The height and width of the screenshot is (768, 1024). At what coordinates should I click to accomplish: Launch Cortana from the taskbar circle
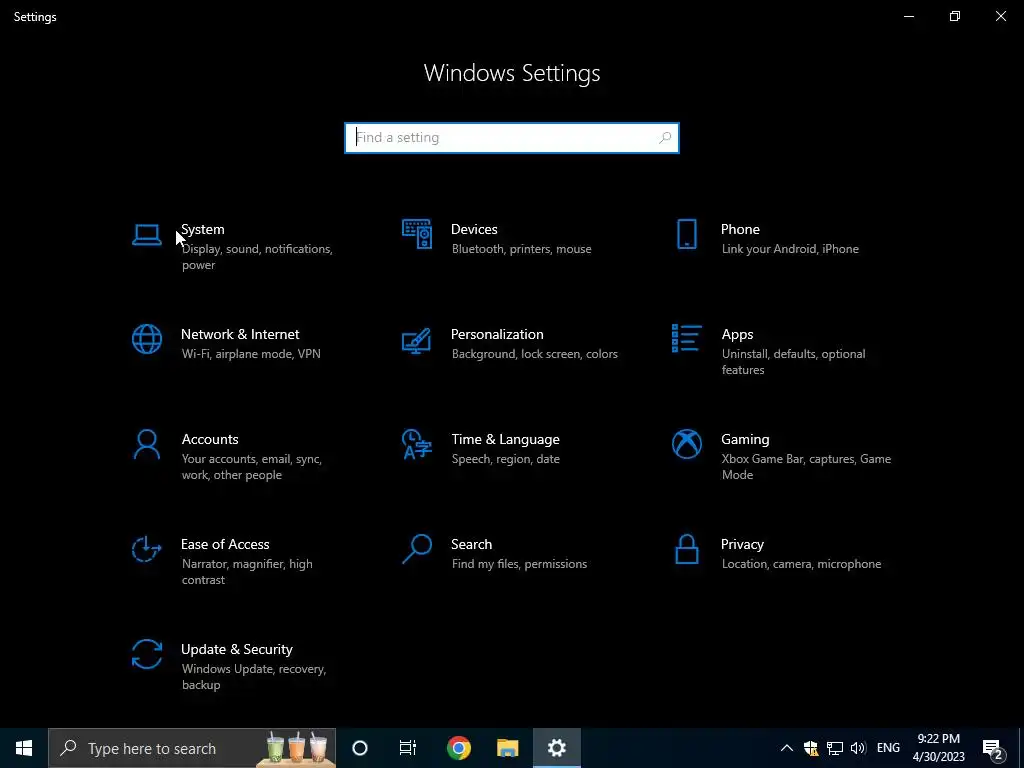click(360, 748)
